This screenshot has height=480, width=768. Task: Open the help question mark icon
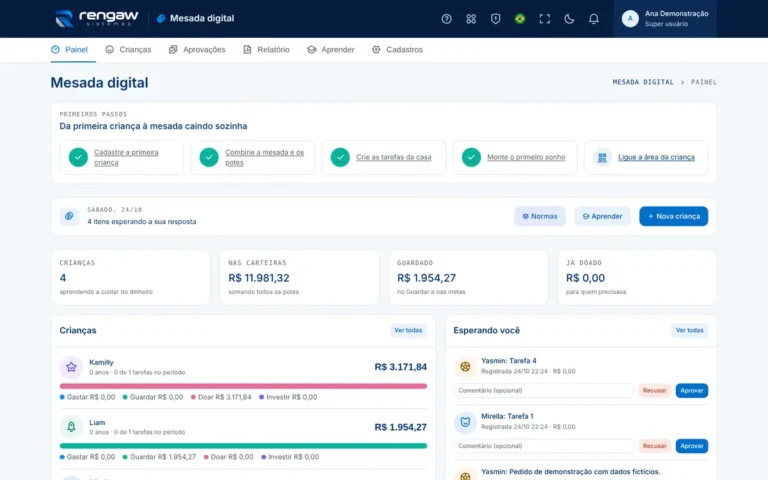point(446,19)
